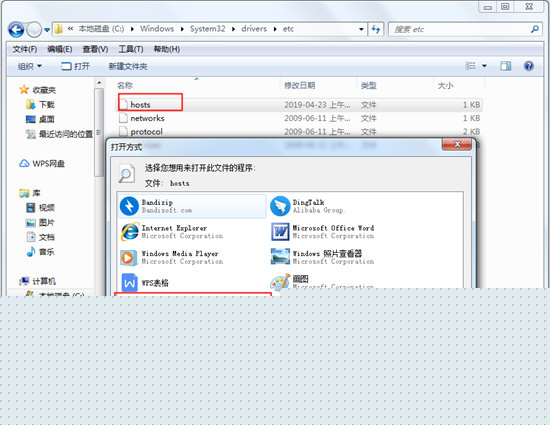Open the 帮助(H) menu
The image size is (550, 425).
tap(167, 49)
